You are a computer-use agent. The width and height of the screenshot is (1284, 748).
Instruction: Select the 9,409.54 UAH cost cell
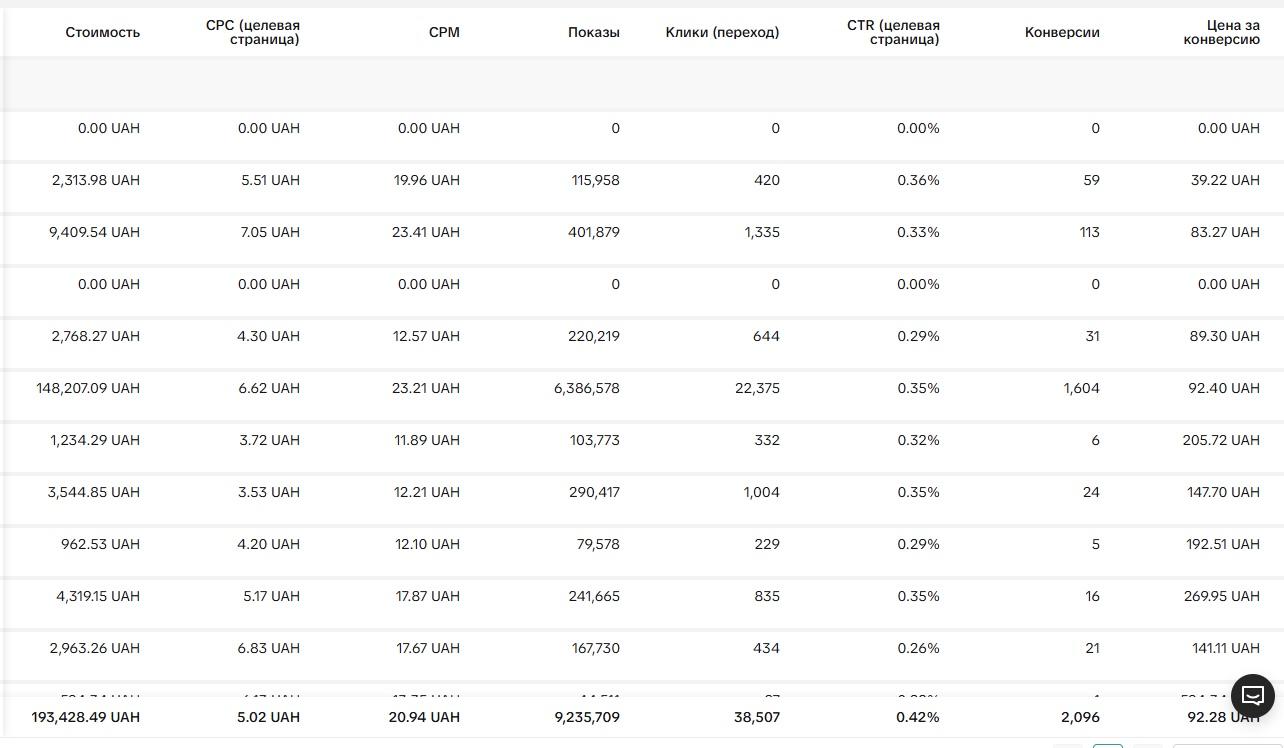[x=94, y=232]
